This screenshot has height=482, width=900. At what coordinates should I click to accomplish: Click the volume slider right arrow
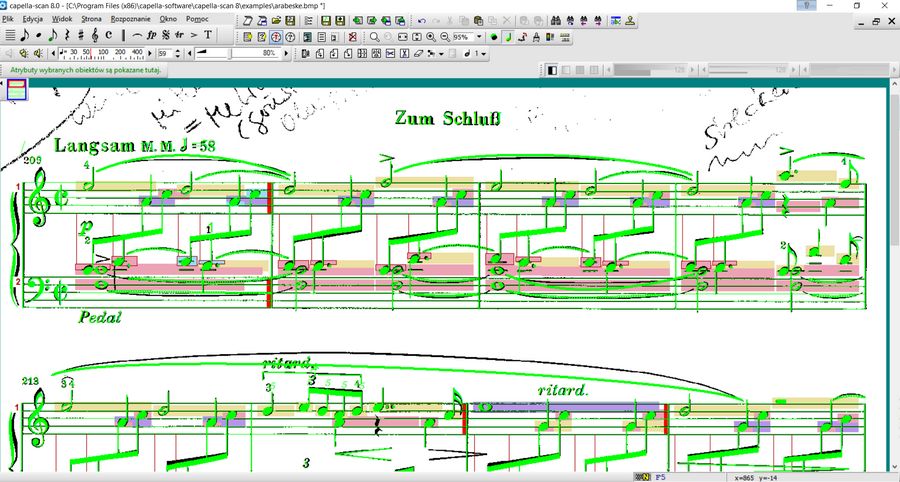(286, 53)
